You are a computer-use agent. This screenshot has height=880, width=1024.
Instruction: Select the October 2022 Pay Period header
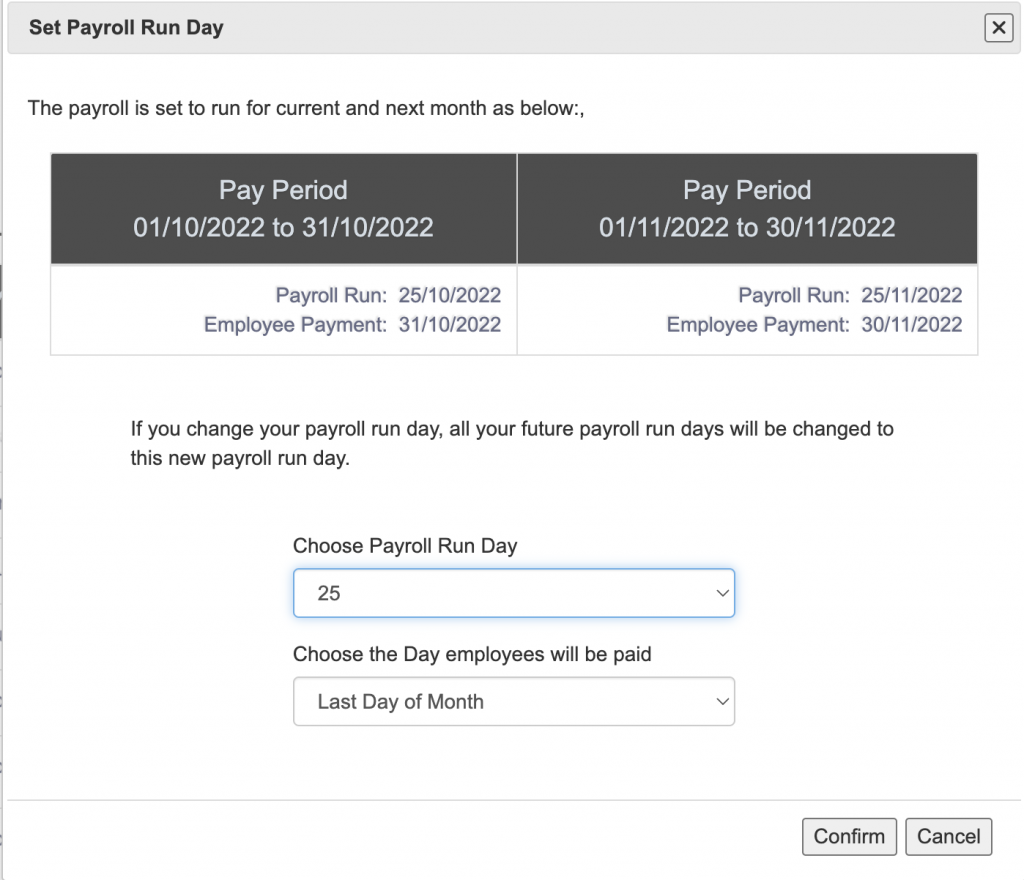coord(283,209)
